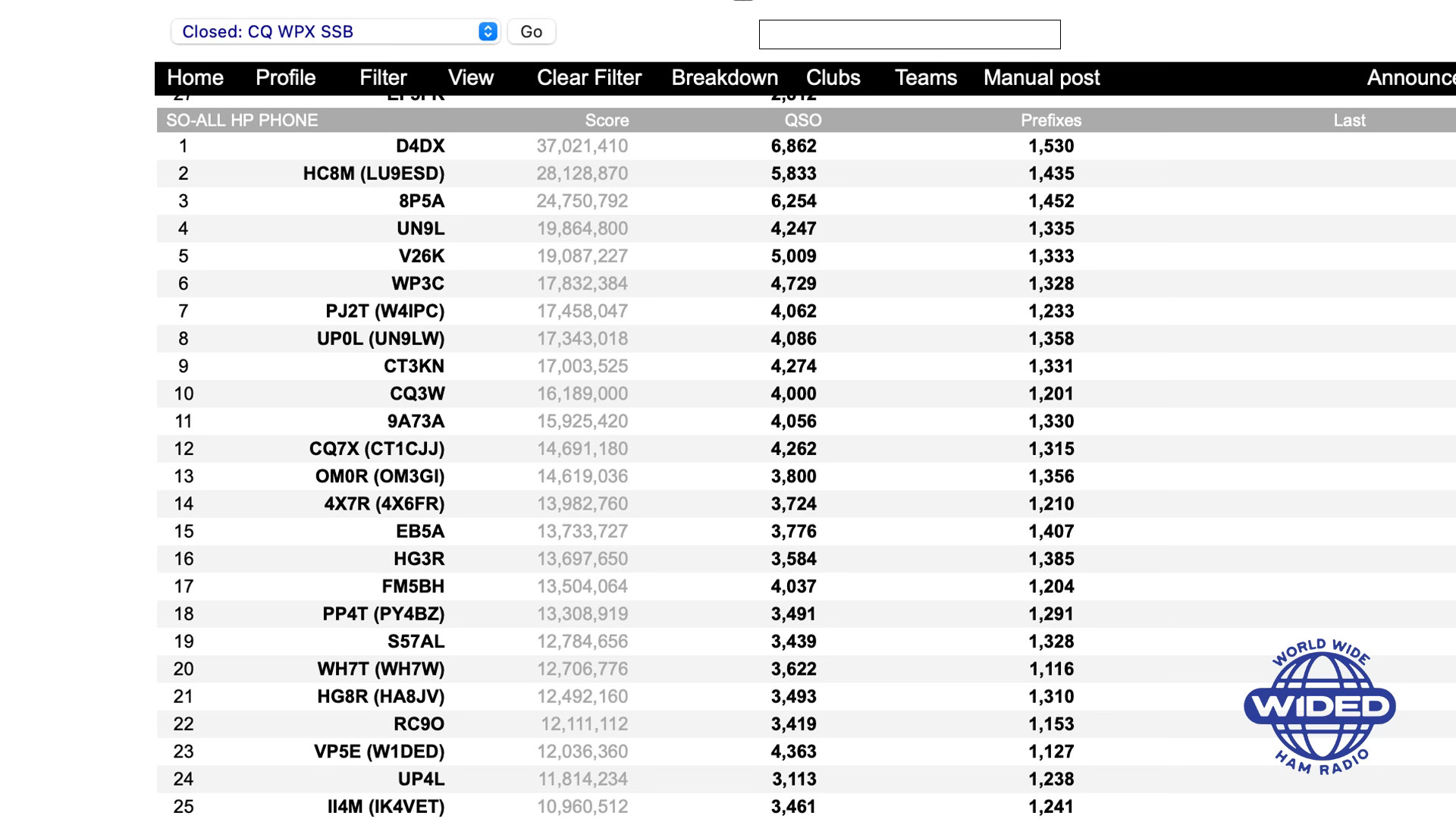The image size is (1456, 819).
Task: Select callsign FM5BH
Action: tap(413, 586)
